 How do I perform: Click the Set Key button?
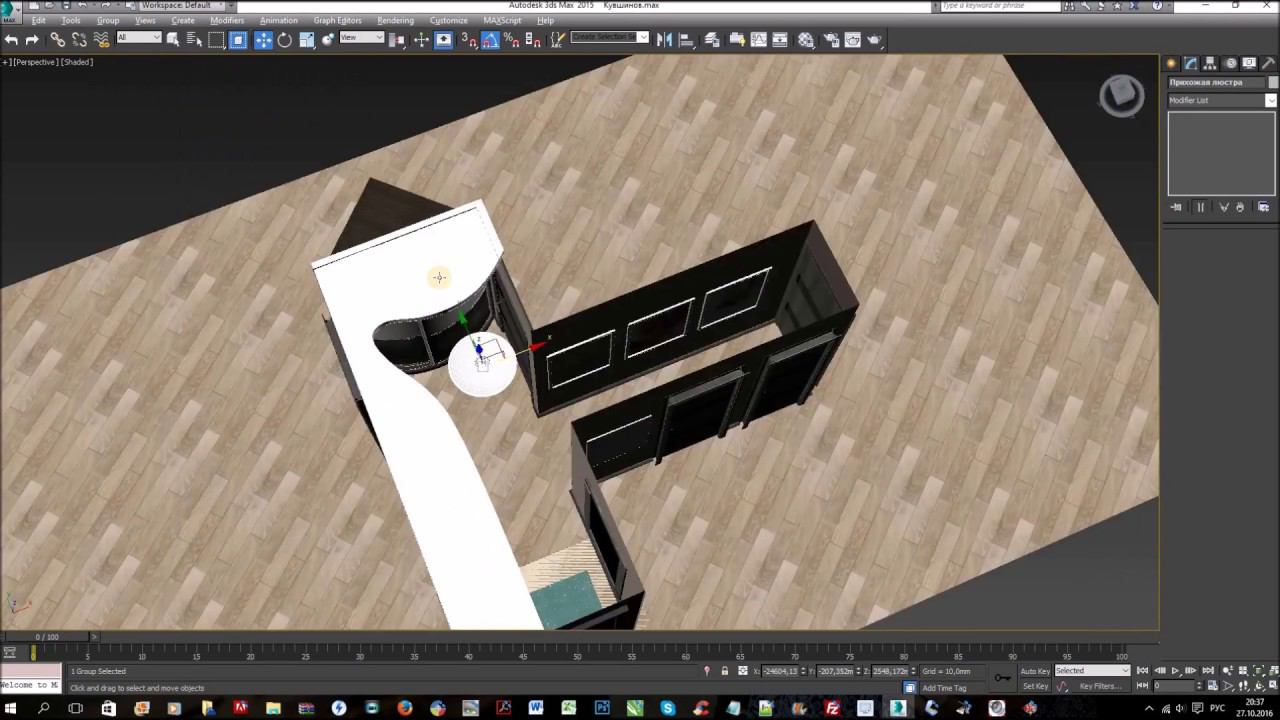pos(1035,687)
